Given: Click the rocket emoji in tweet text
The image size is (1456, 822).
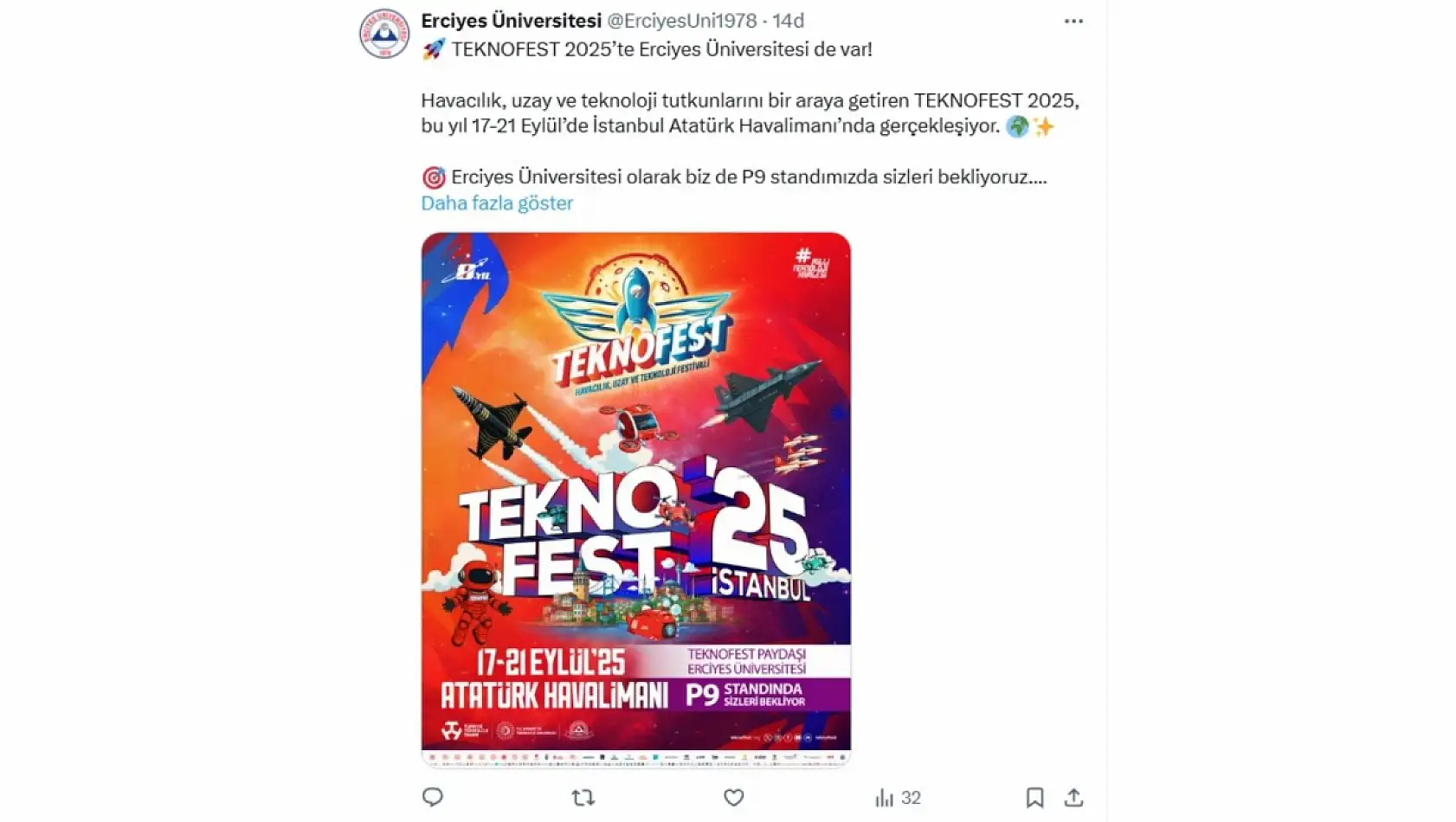Looking at the screenshot, I should click(434, 49).
